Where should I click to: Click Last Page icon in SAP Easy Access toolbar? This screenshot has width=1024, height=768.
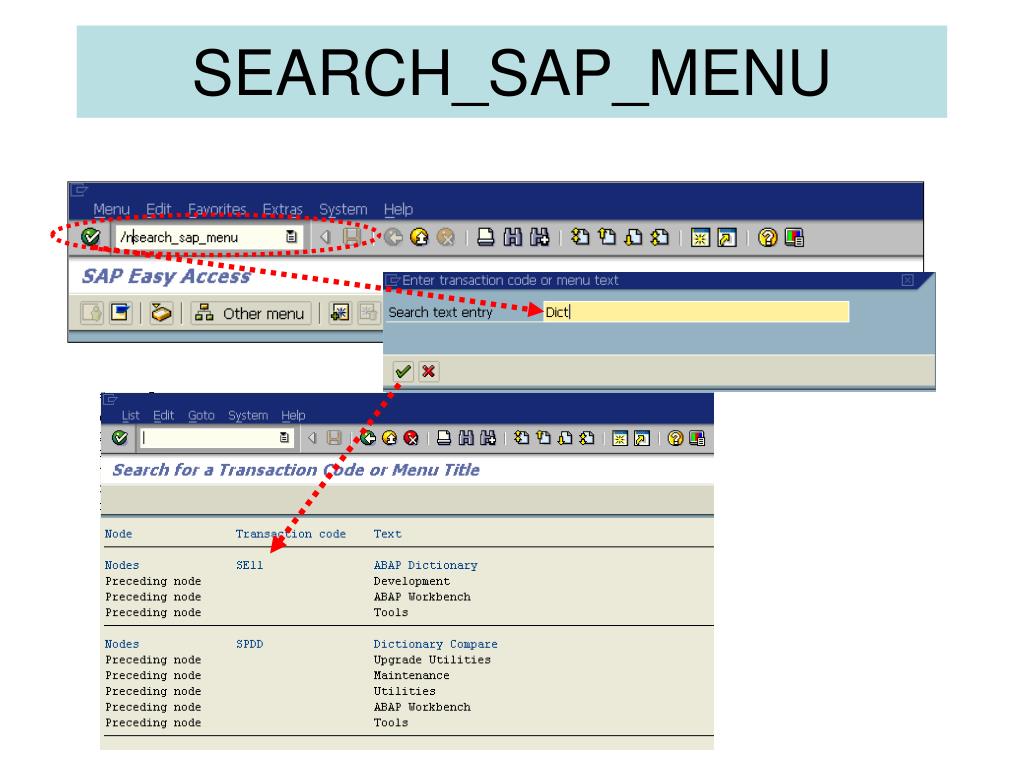(660, 237)
